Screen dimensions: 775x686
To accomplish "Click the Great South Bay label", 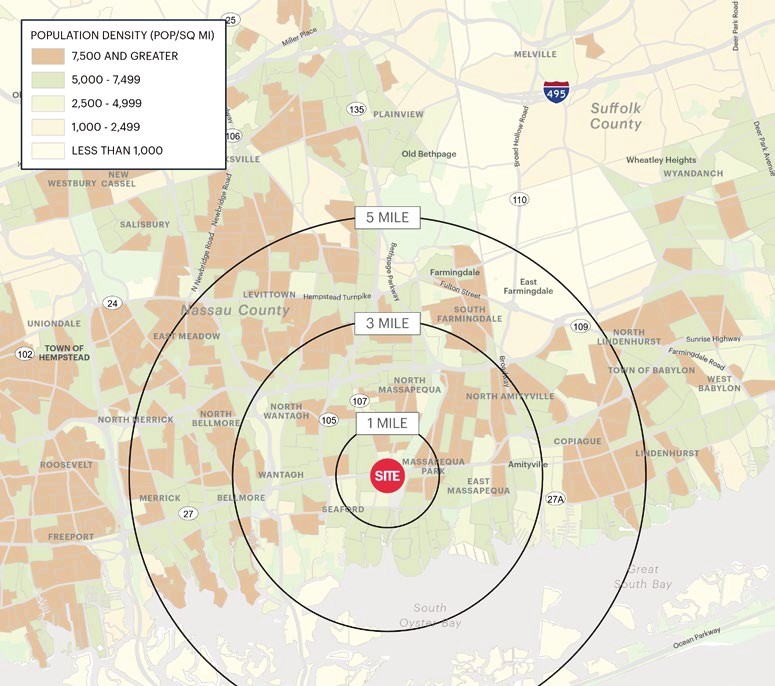I will [x=643, y=577].
